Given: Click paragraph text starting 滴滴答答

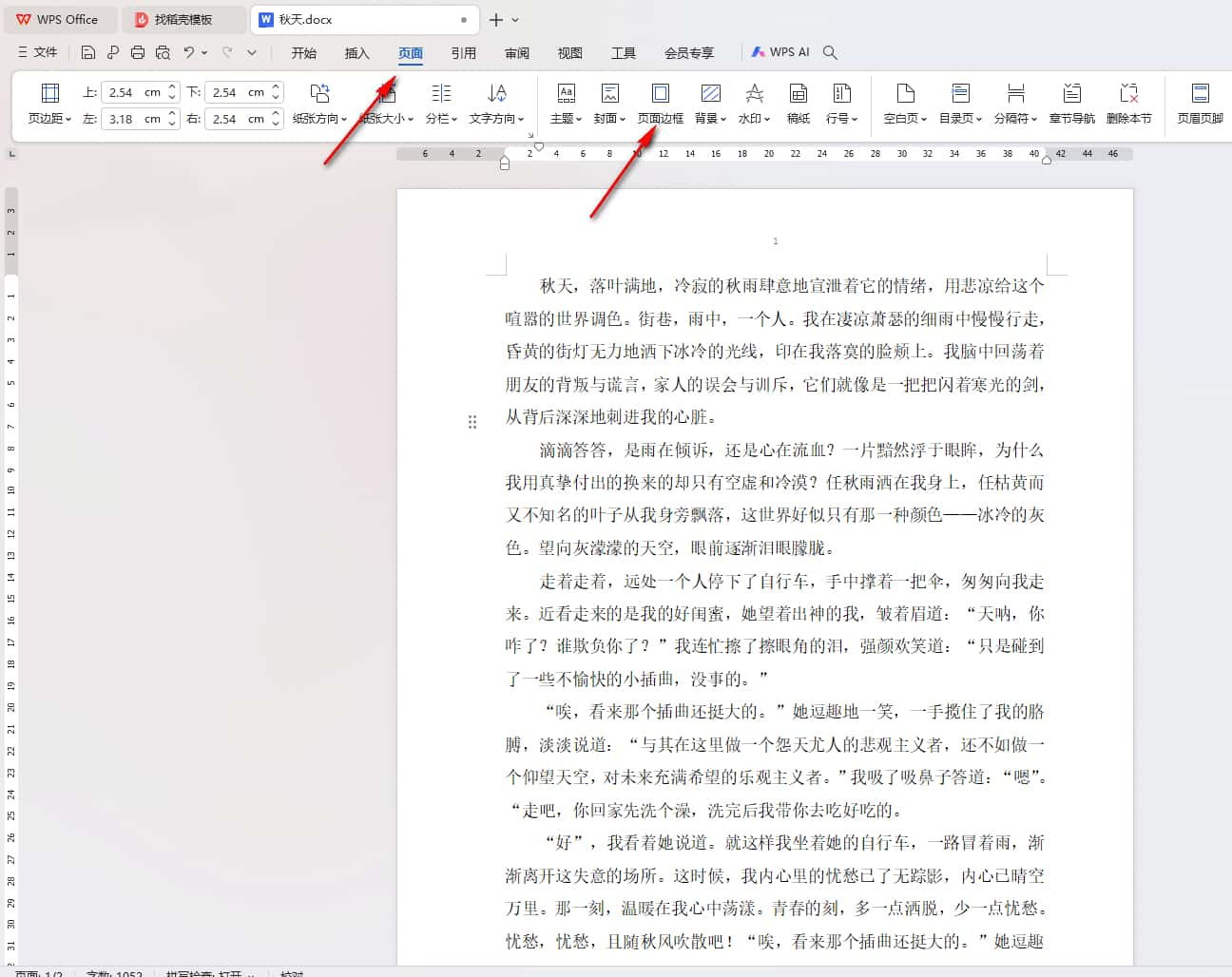Looking at the screenshot, I should 775,498.
